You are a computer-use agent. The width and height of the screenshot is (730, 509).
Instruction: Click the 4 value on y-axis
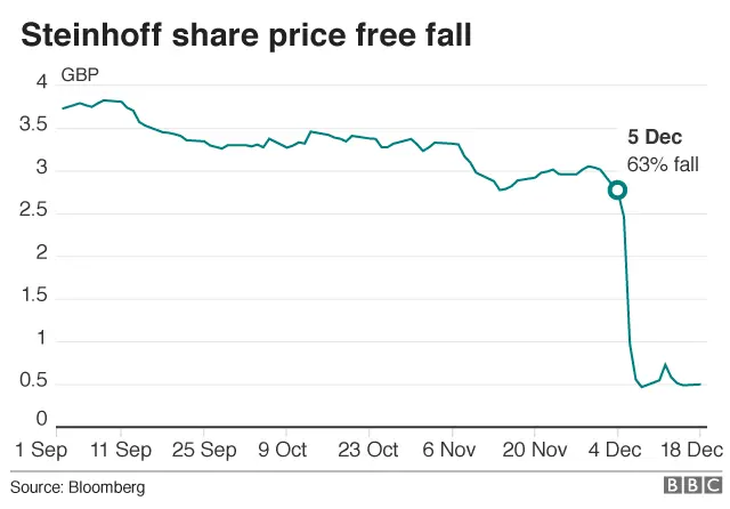(41, 83)
